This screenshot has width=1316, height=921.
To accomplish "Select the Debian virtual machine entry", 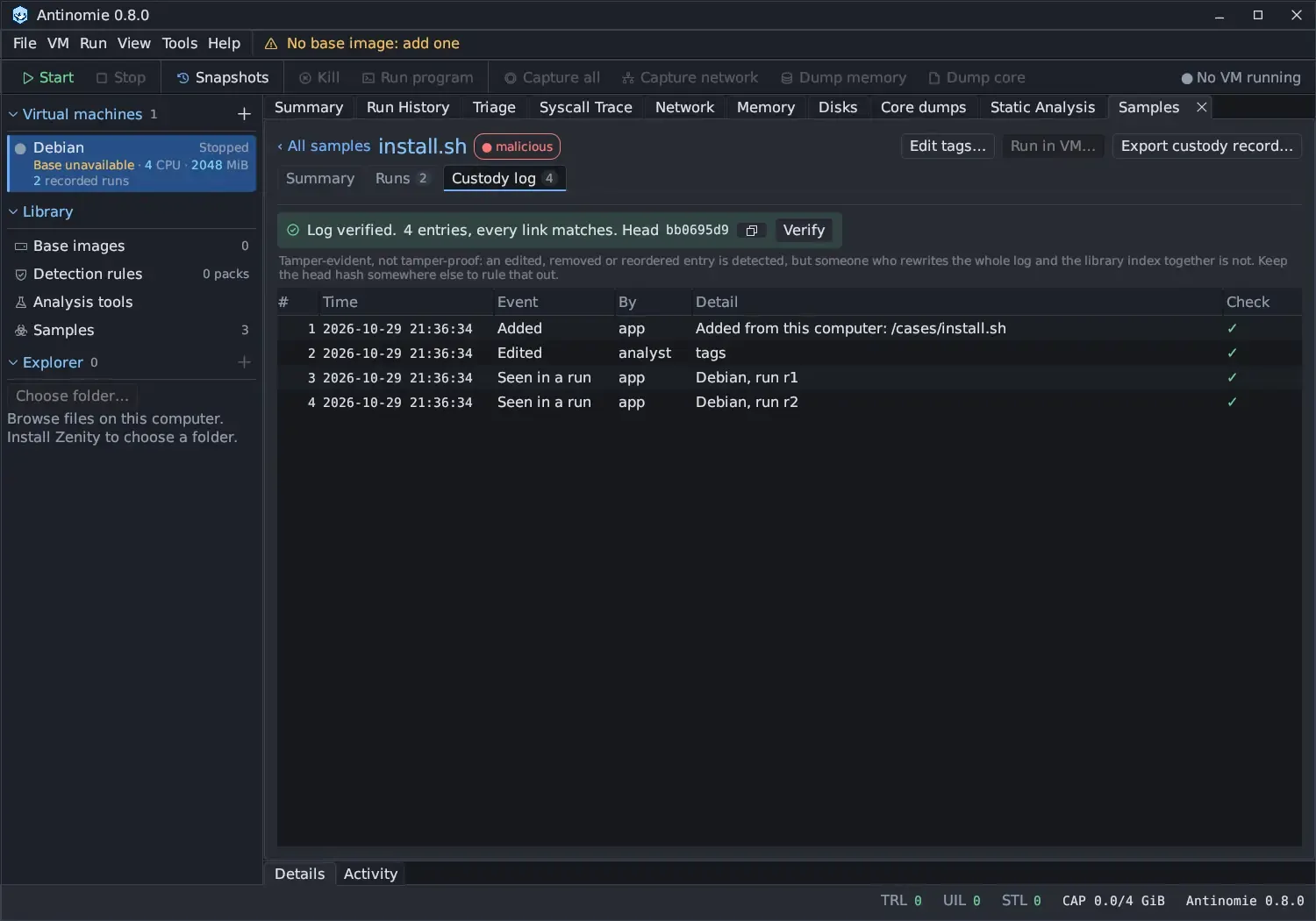I will coord(132,163).
